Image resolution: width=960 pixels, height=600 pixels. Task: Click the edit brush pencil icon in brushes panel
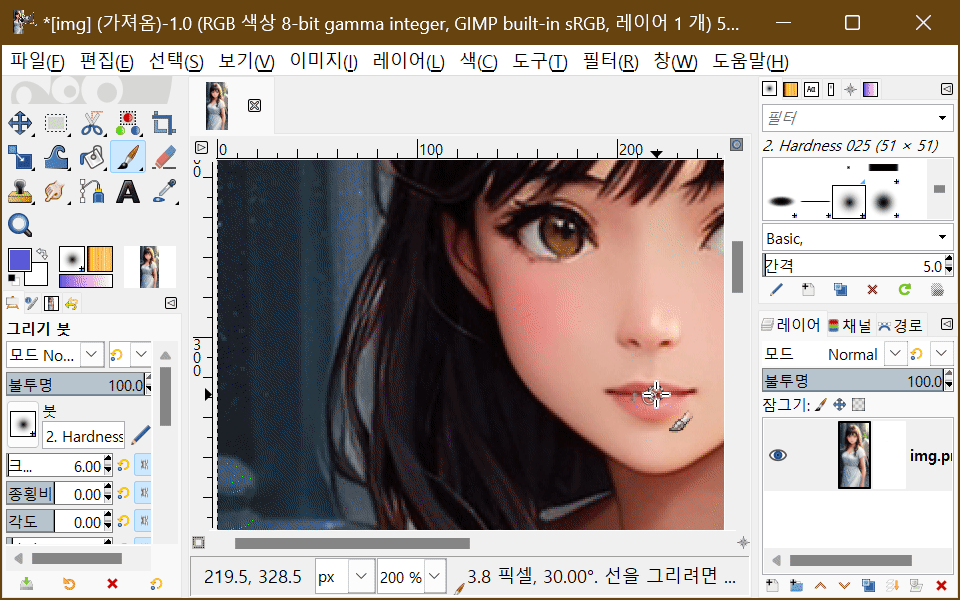point(776,290)
